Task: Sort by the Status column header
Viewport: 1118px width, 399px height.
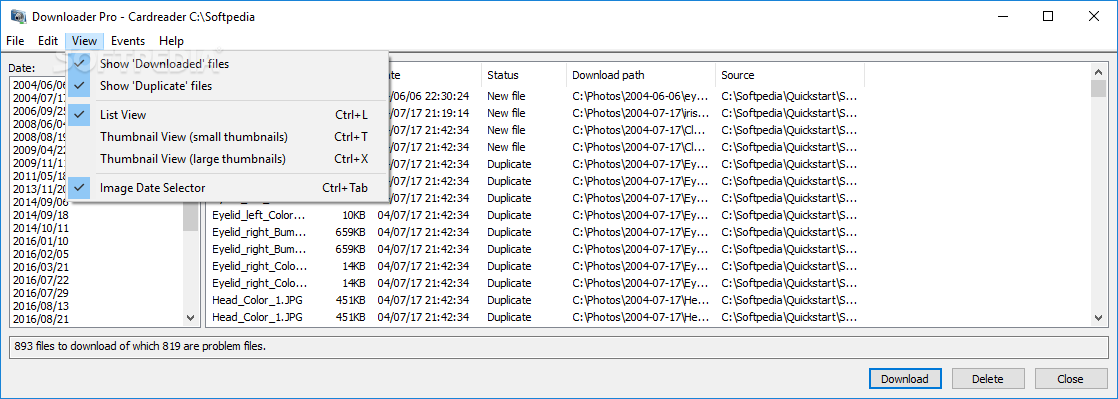Action: [x=524, y=75]
